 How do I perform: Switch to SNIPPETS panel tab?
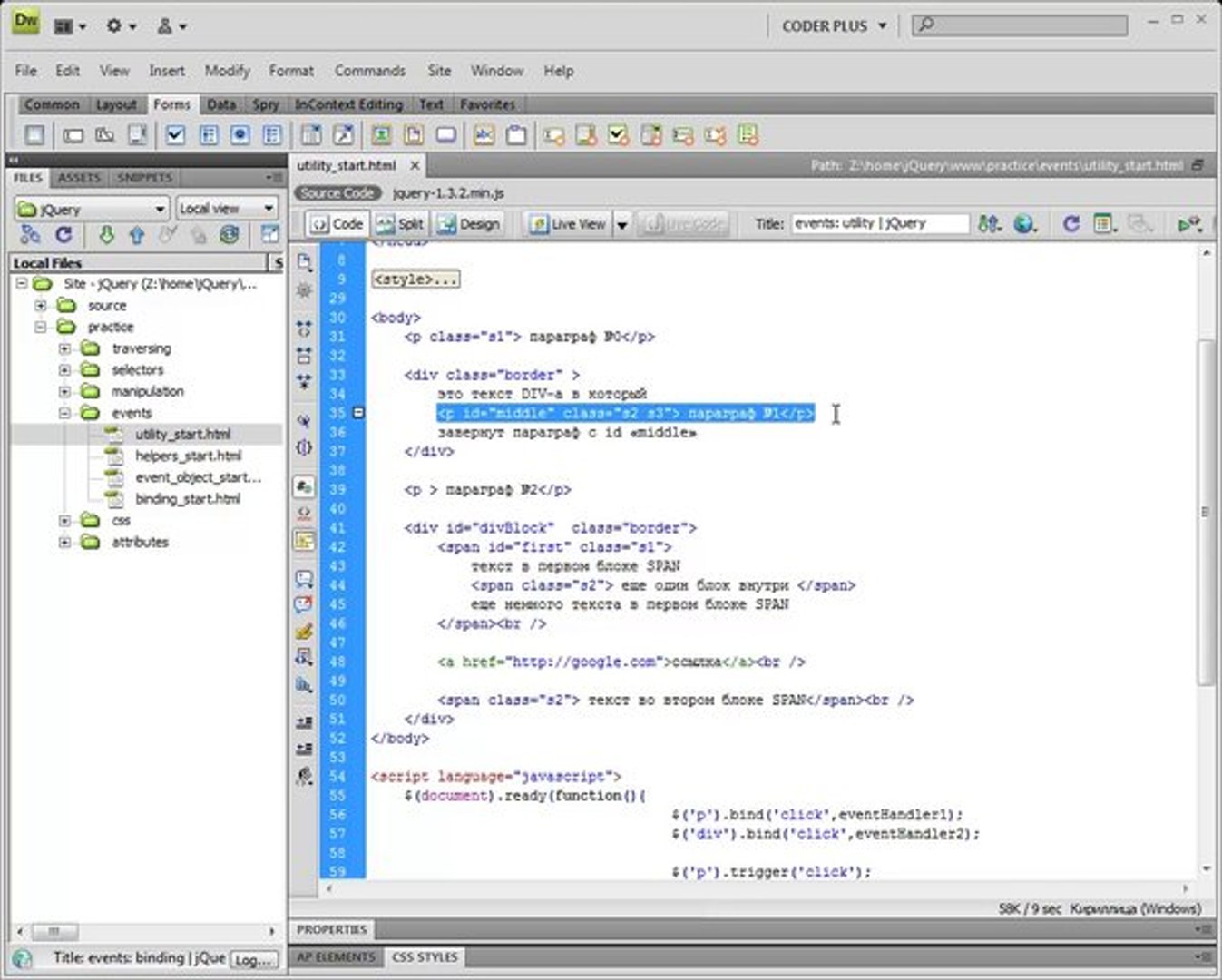tap(144, 178)
